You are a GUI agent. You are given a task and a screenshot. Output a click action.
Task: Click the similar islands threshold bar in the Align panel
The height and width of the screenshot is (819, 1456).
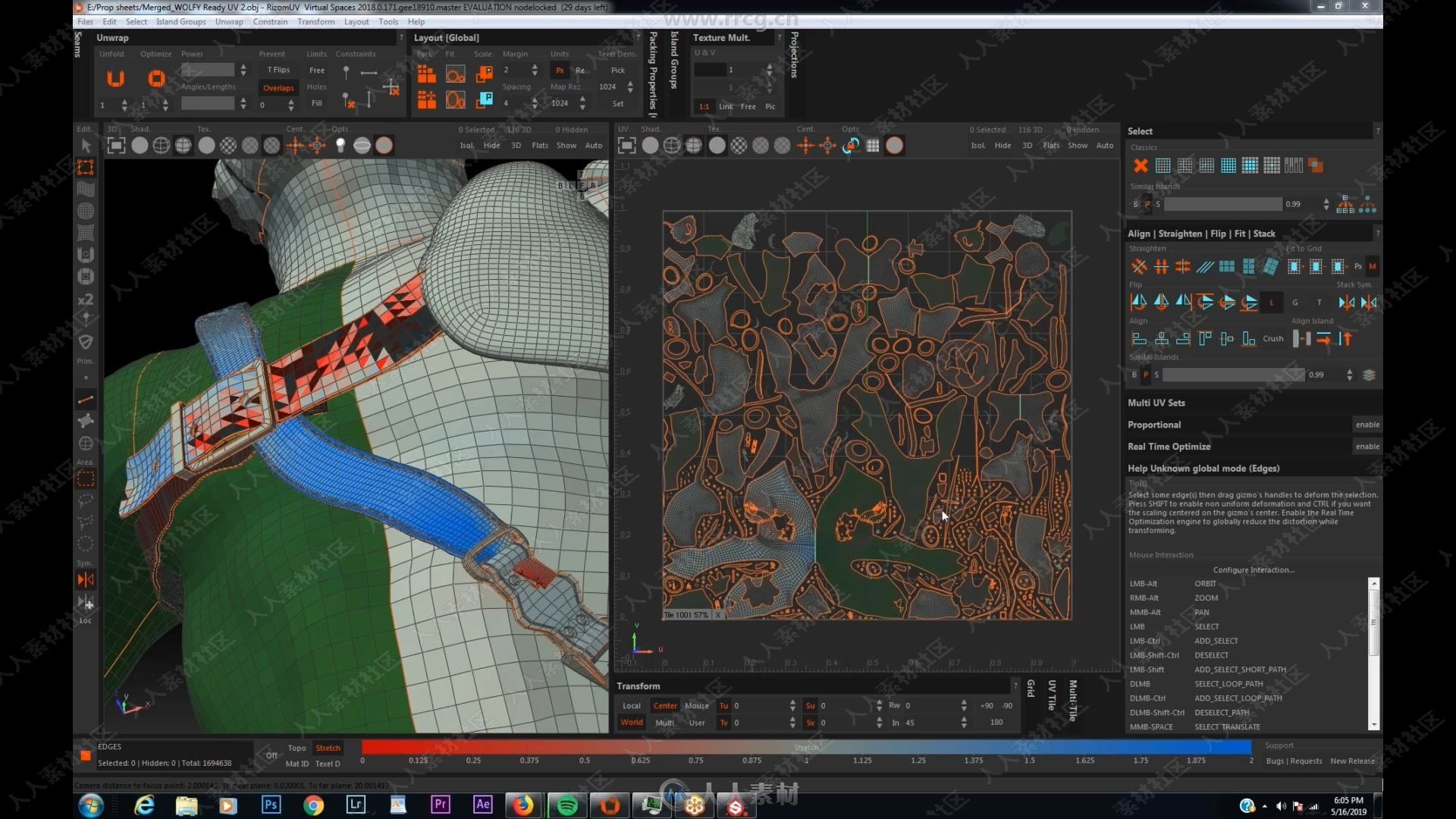tap(1234, 375)
